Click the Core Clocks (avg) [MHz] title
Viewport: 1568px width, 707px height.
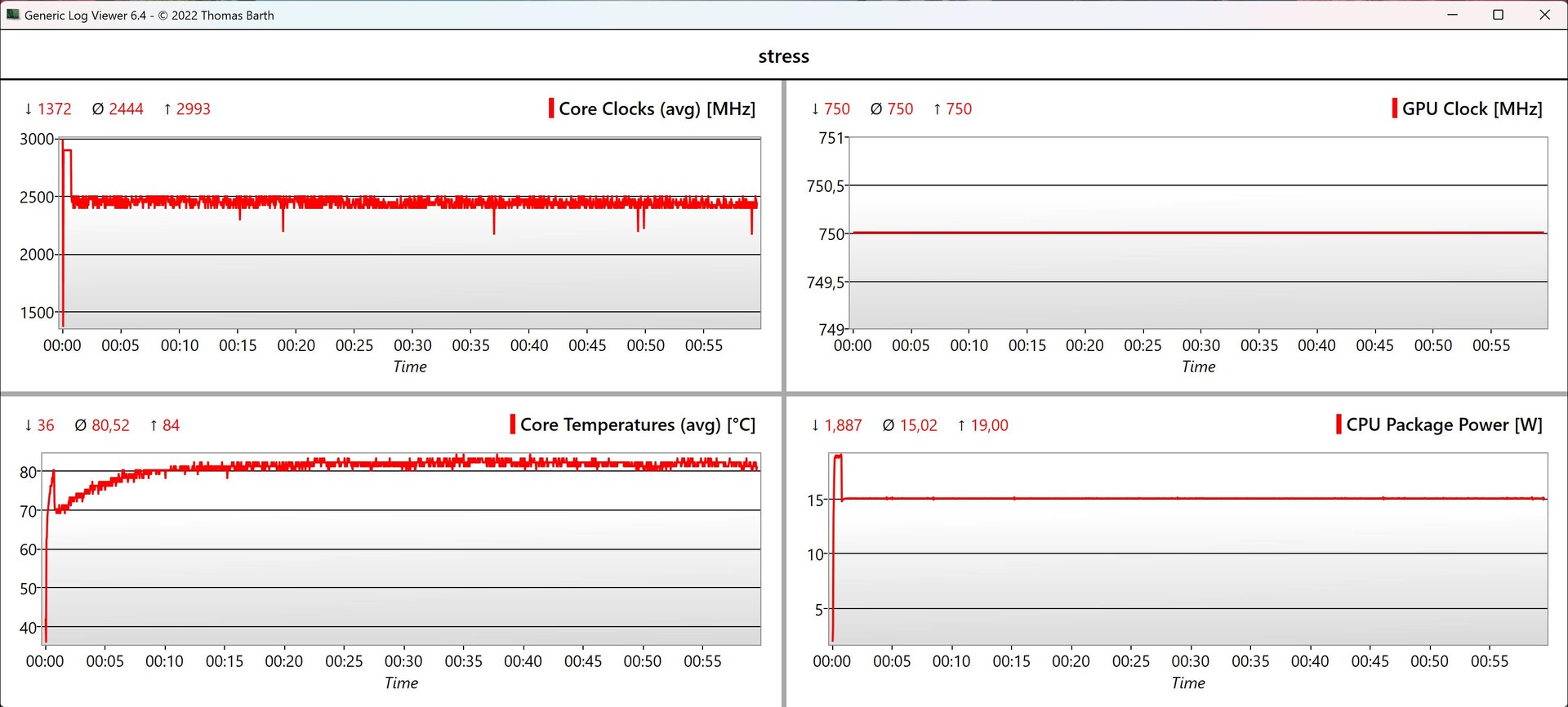pyautogui.click(x=657, y=109)
